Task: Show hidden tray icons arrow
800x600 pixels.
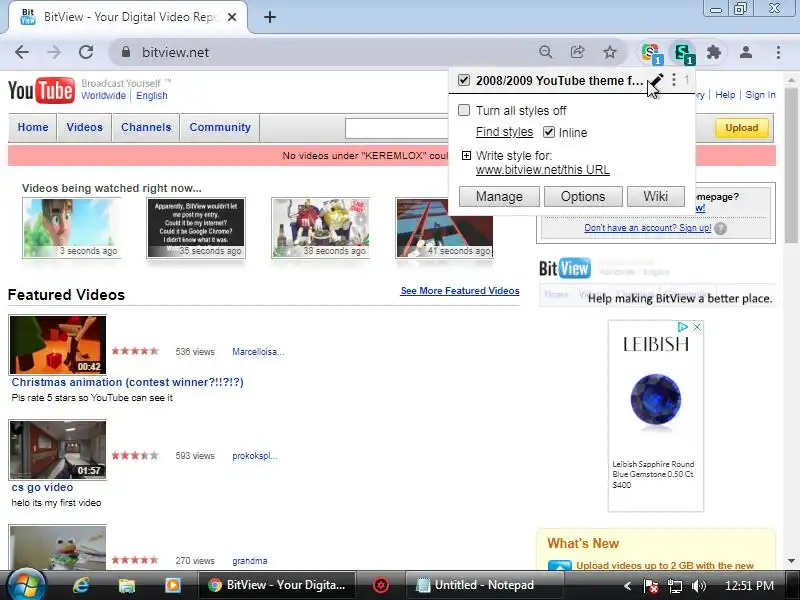Action: tap(628, 586)
